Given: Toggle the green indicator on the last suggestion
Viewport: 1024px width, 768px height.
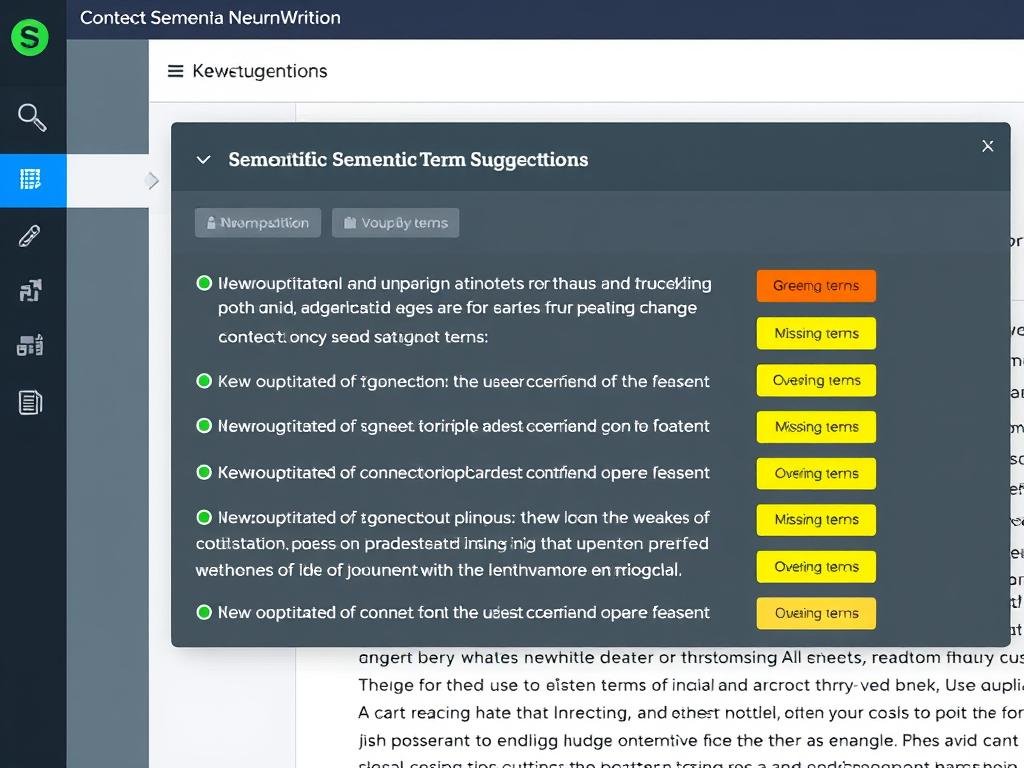Looking at the screenshot, I should coord(204,612).
